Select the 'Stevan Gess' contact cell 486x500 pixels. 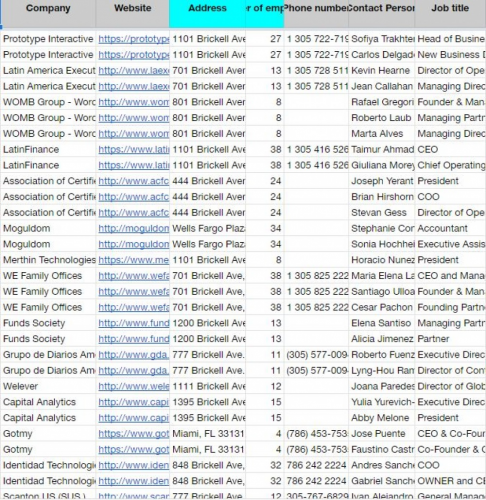[382, 213]
